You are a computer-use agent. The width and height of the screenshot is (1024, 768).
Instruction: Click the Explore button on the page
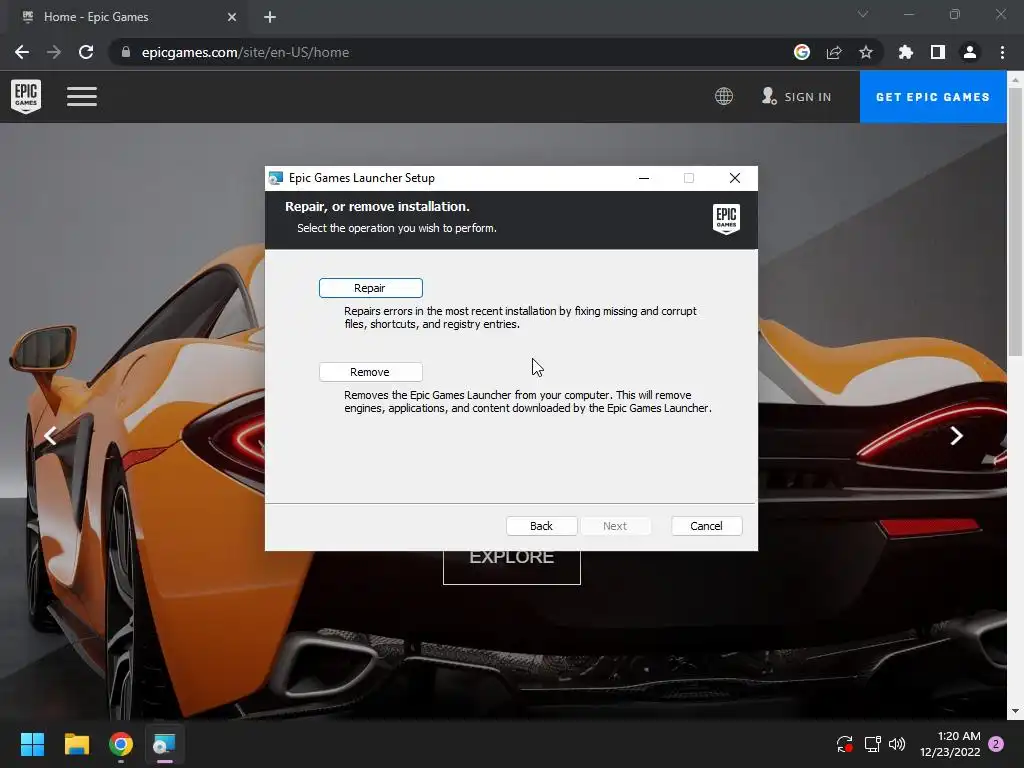tap(512, 567)
